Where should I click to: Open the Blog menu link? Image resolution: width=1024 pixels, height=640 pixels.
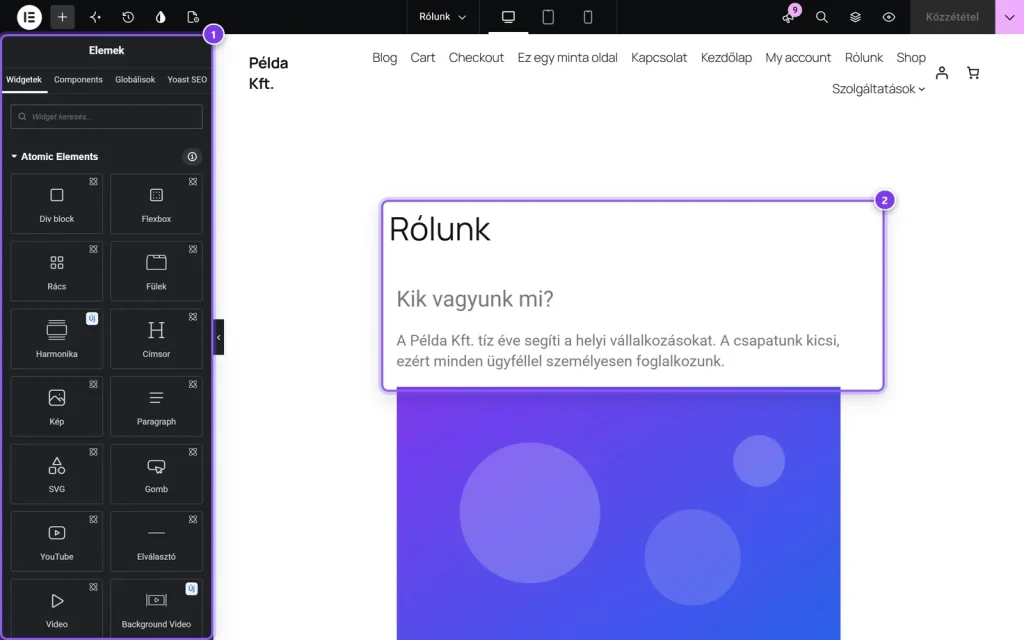(385, 57)
